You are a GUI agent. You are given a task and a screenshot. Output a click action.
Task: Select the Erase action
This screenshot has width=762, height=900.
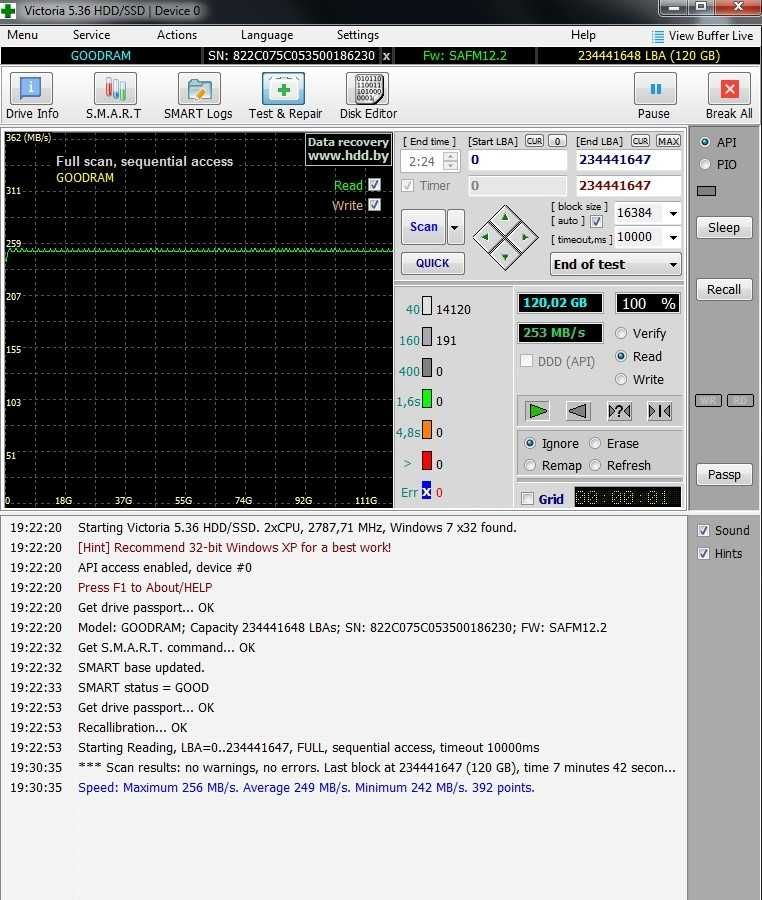pyautogui.click(x=596, y=444)
